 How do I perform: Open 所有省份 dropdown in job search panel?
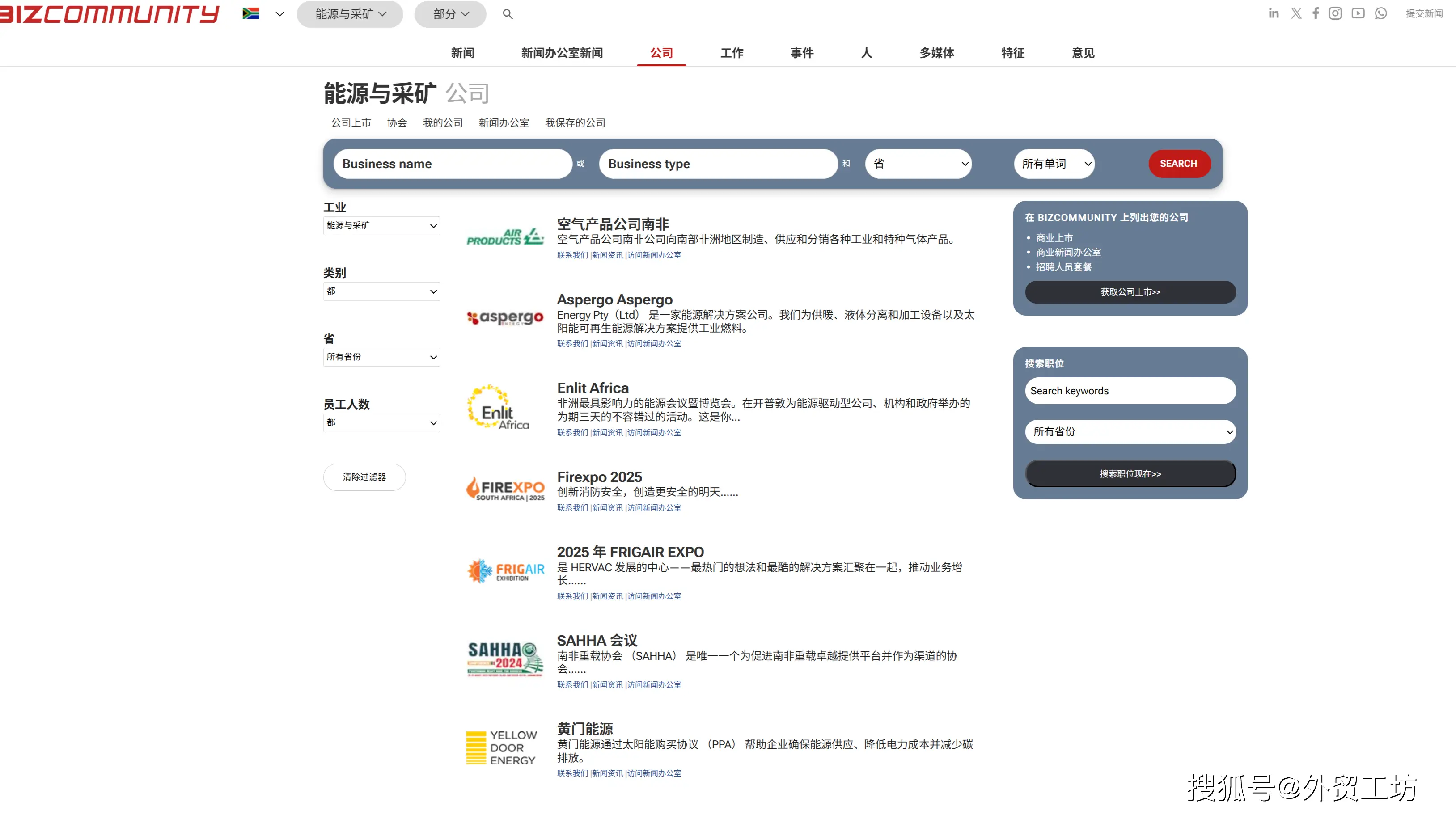point(1130,432)
